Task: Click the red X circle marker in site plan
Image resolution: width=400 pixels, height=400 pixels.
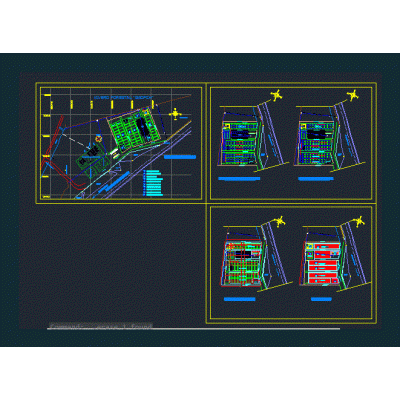Action: [98, 138]
